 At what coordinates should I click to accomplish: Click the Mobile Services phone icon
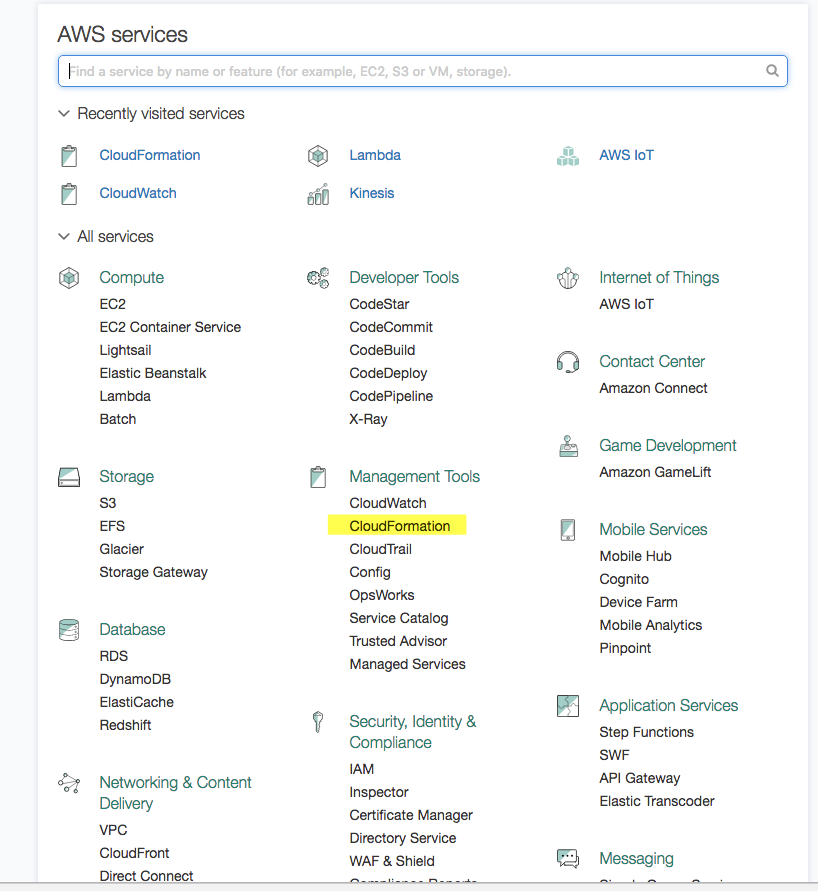pyautogui.click(x=568, y=530)
